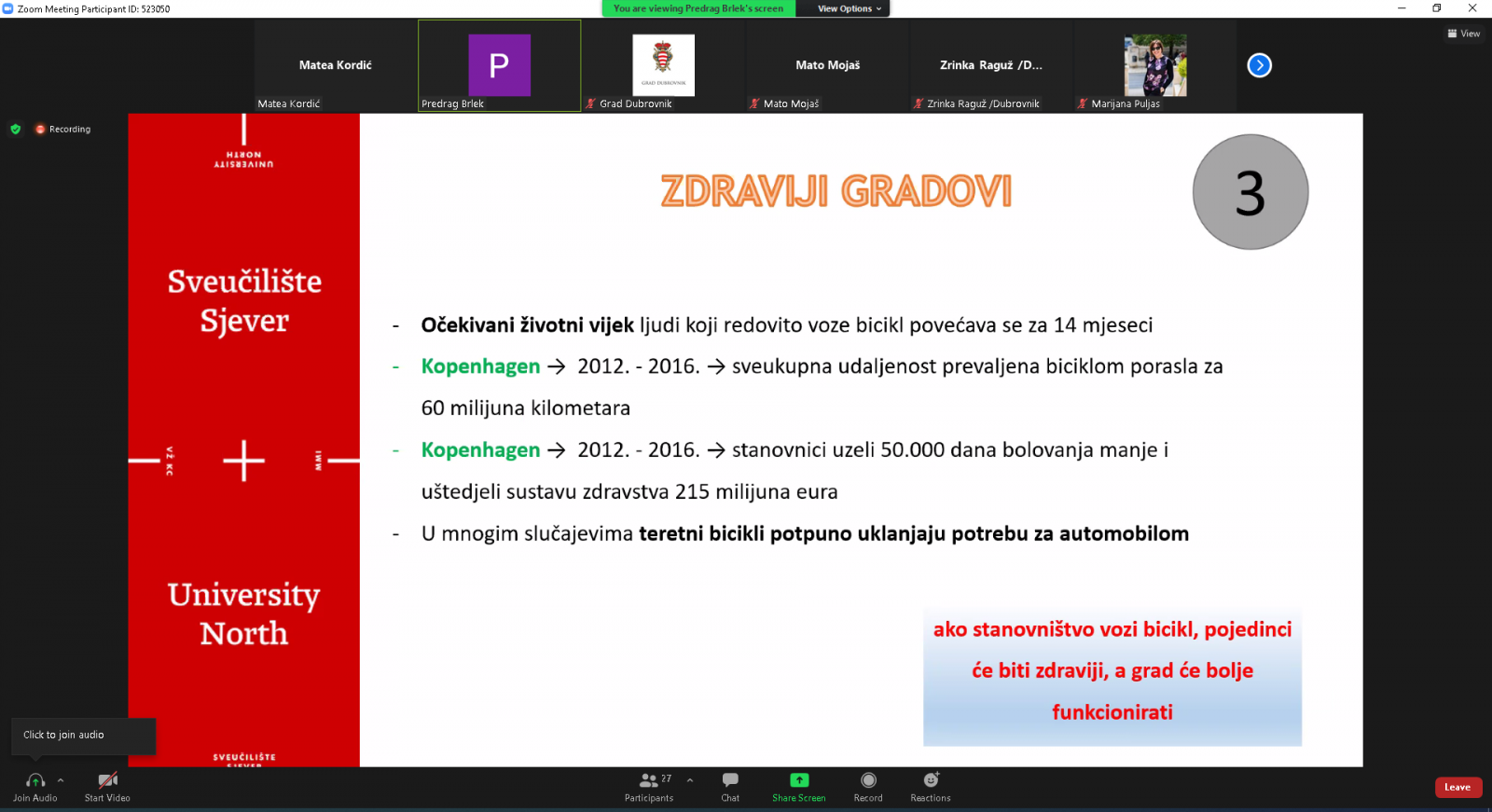The height and width of the screenshot is (812, 1492).
Task: Click the slide title ZDRAVIJI GRADOVI
Action: 836,191
